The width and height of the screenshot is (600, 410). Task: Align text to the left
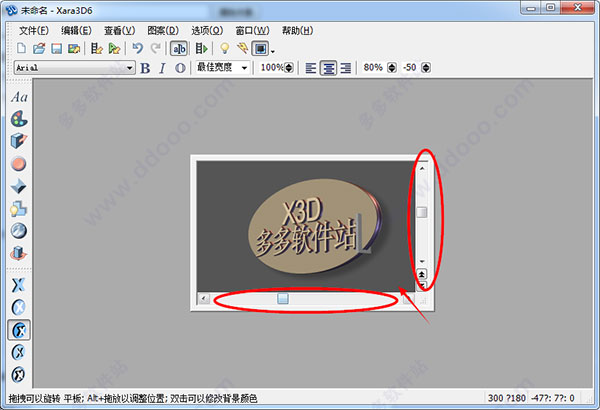click(311, 68)
